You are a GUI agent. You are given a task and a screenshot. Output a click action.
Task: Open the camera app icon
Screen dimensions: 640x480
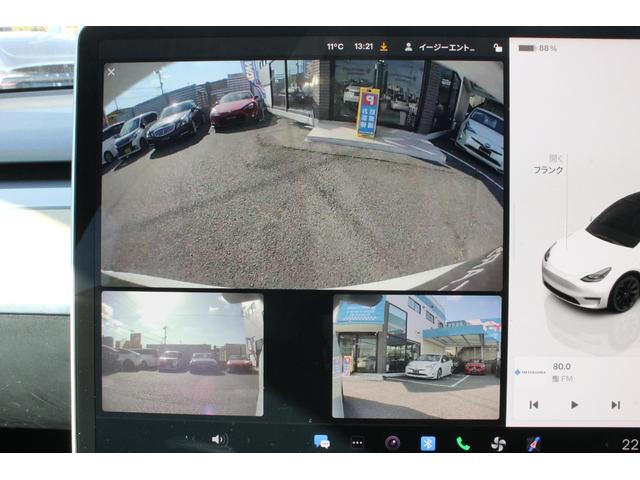(393, 443)
